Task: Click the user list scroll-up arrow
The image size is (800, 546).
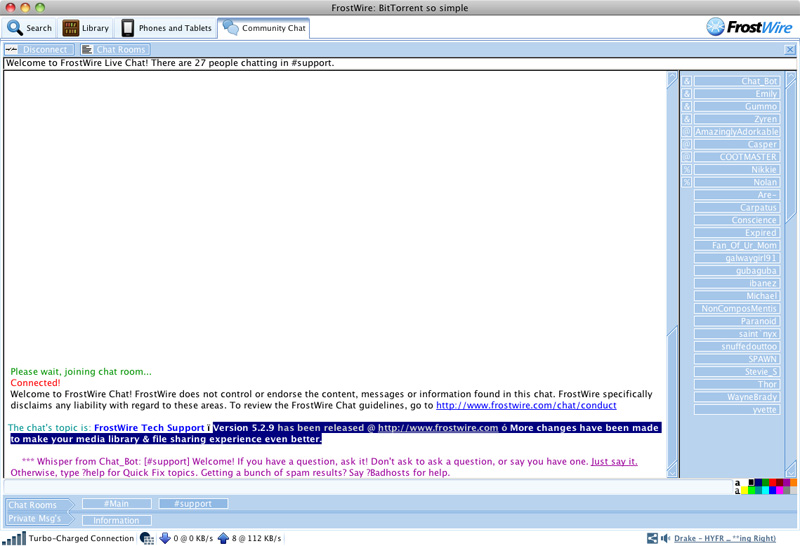Action: coord(791,79)
